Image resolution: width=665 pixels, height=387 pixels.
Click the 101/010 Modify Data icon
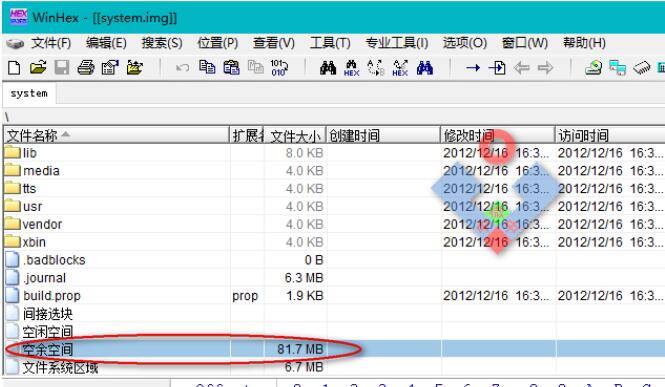coord(279,67)
